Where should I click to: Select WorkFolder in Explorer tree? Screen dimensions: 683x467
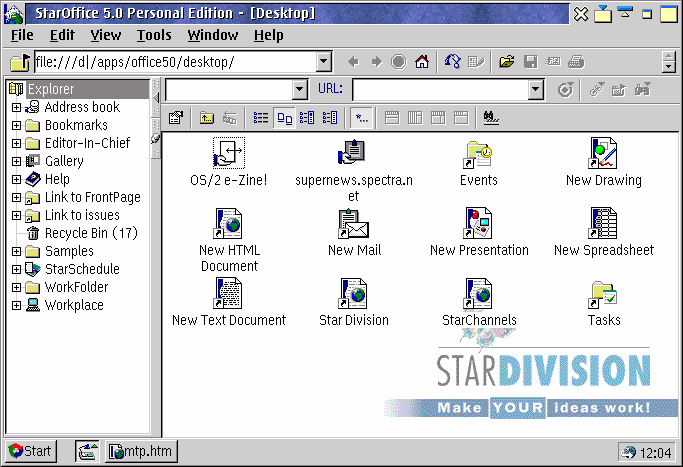tap(76, 287)
